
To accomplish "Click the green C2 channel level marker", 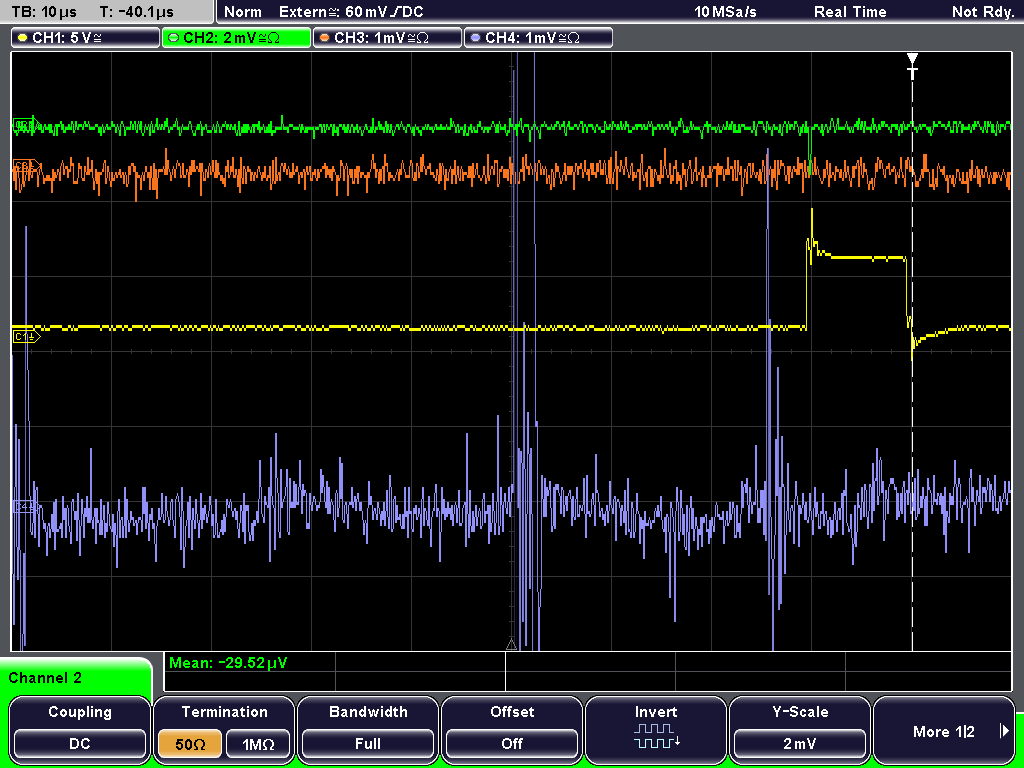I will [x=26, y=125].
